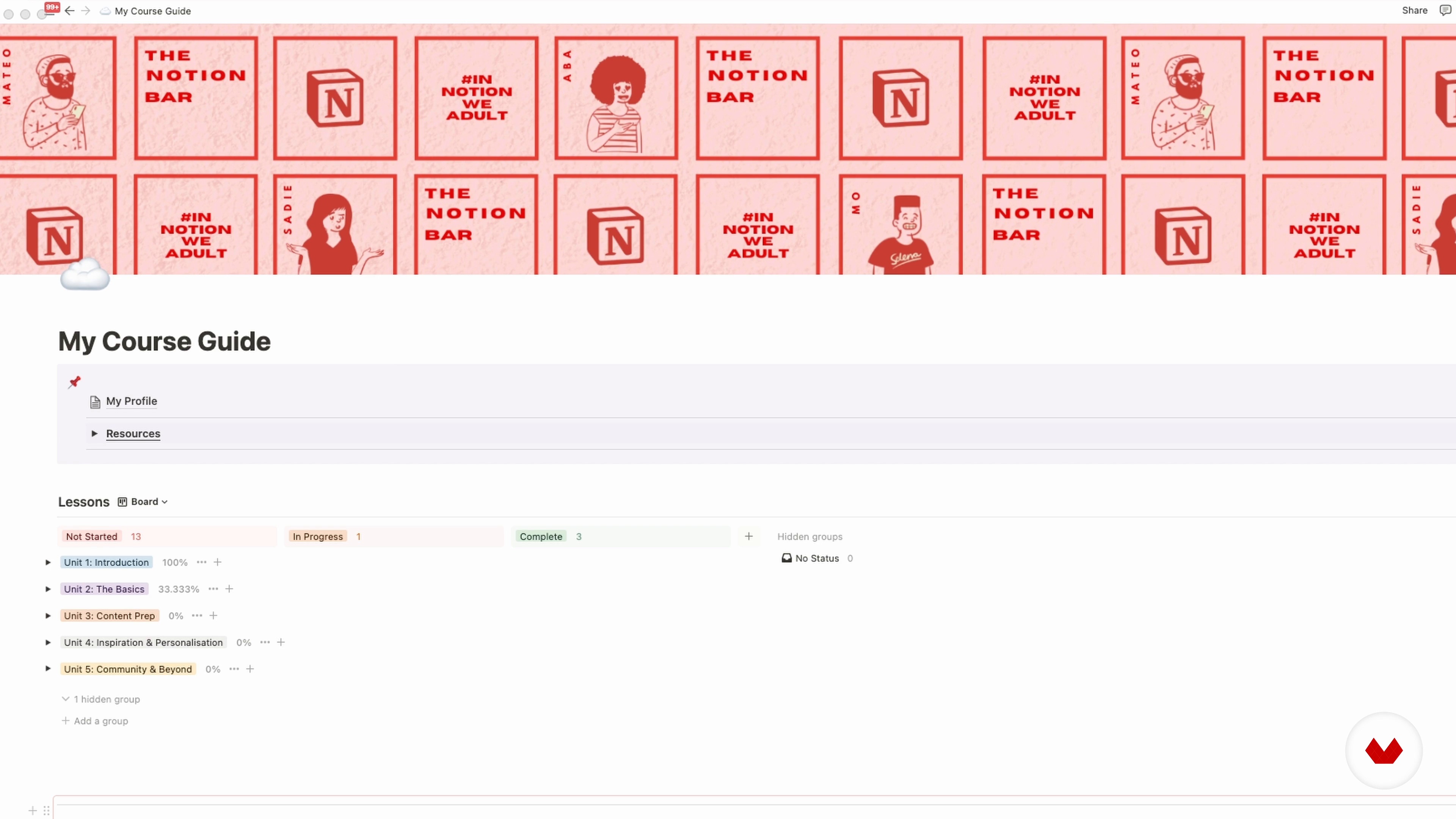Add a card to Unit 4 group
The width and height of the screenshot is (1456, 819).
coord(281,642)
